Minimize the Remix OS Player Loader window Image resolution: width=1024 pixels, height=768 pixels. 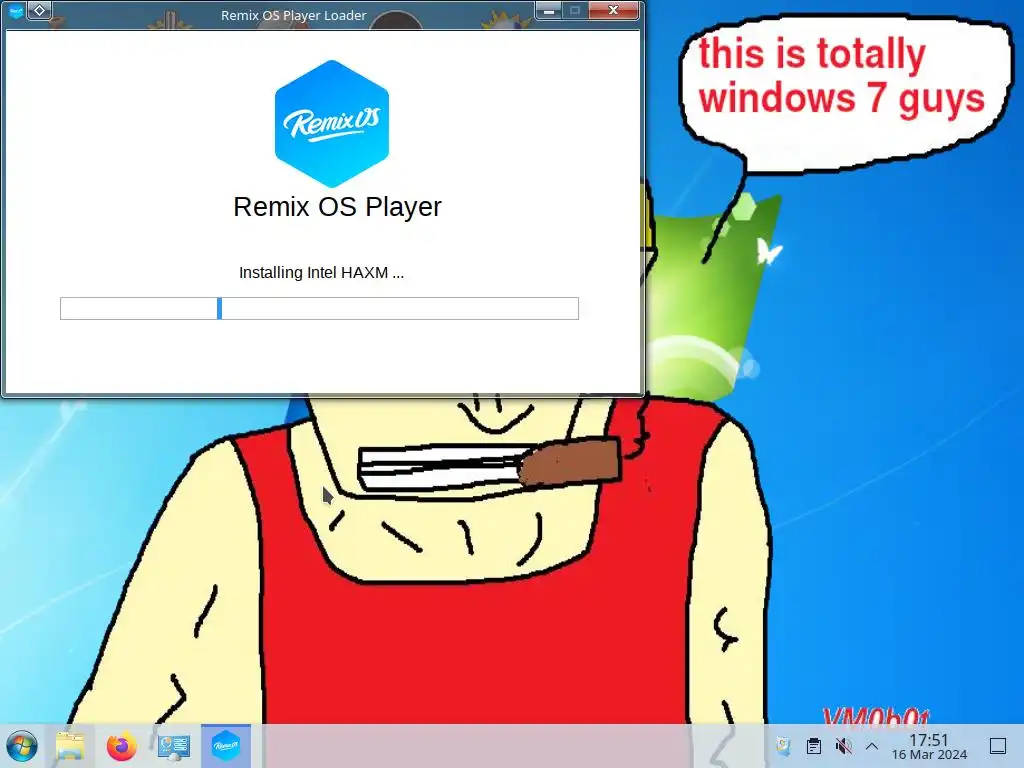549,10
